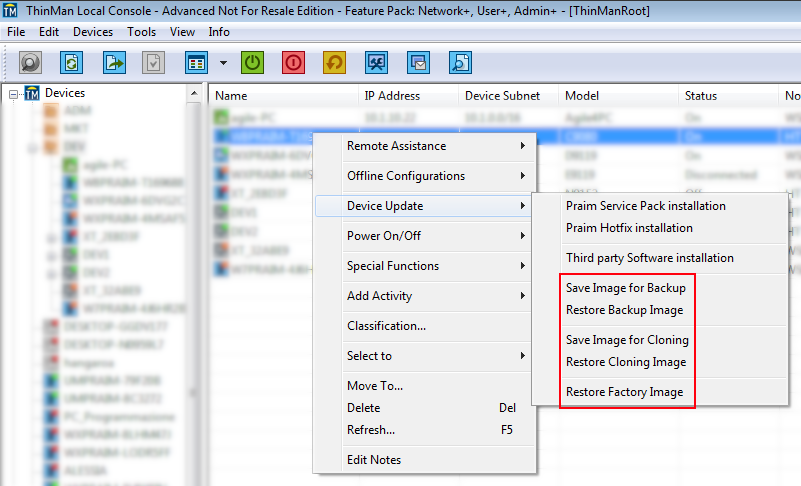Sort by the Status column header
The height and width of the screenshot is (486, 801).
(x=728, y=96)
